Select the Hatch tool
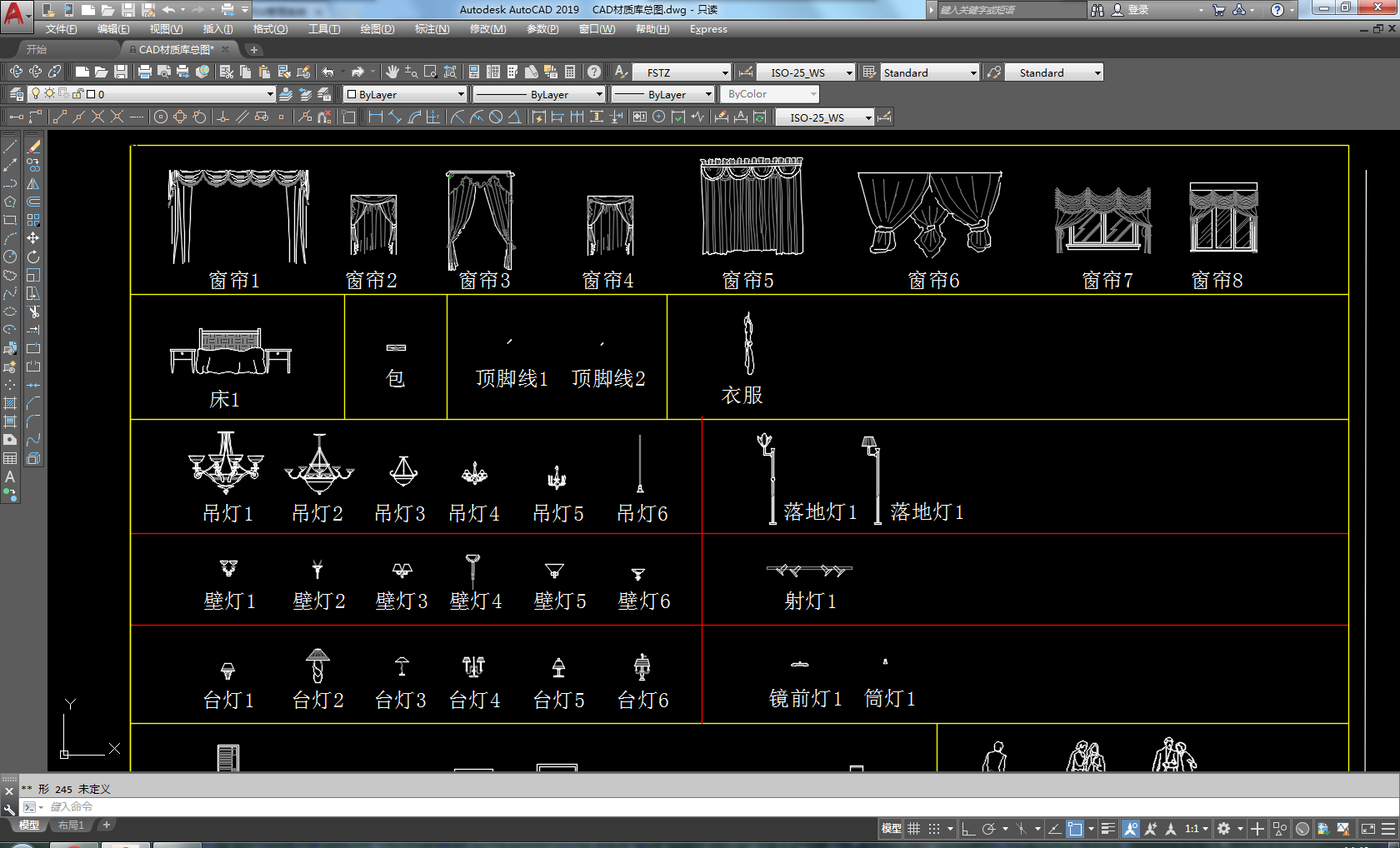This screenshot has height=848, width=1400. [x=10, y=403]
